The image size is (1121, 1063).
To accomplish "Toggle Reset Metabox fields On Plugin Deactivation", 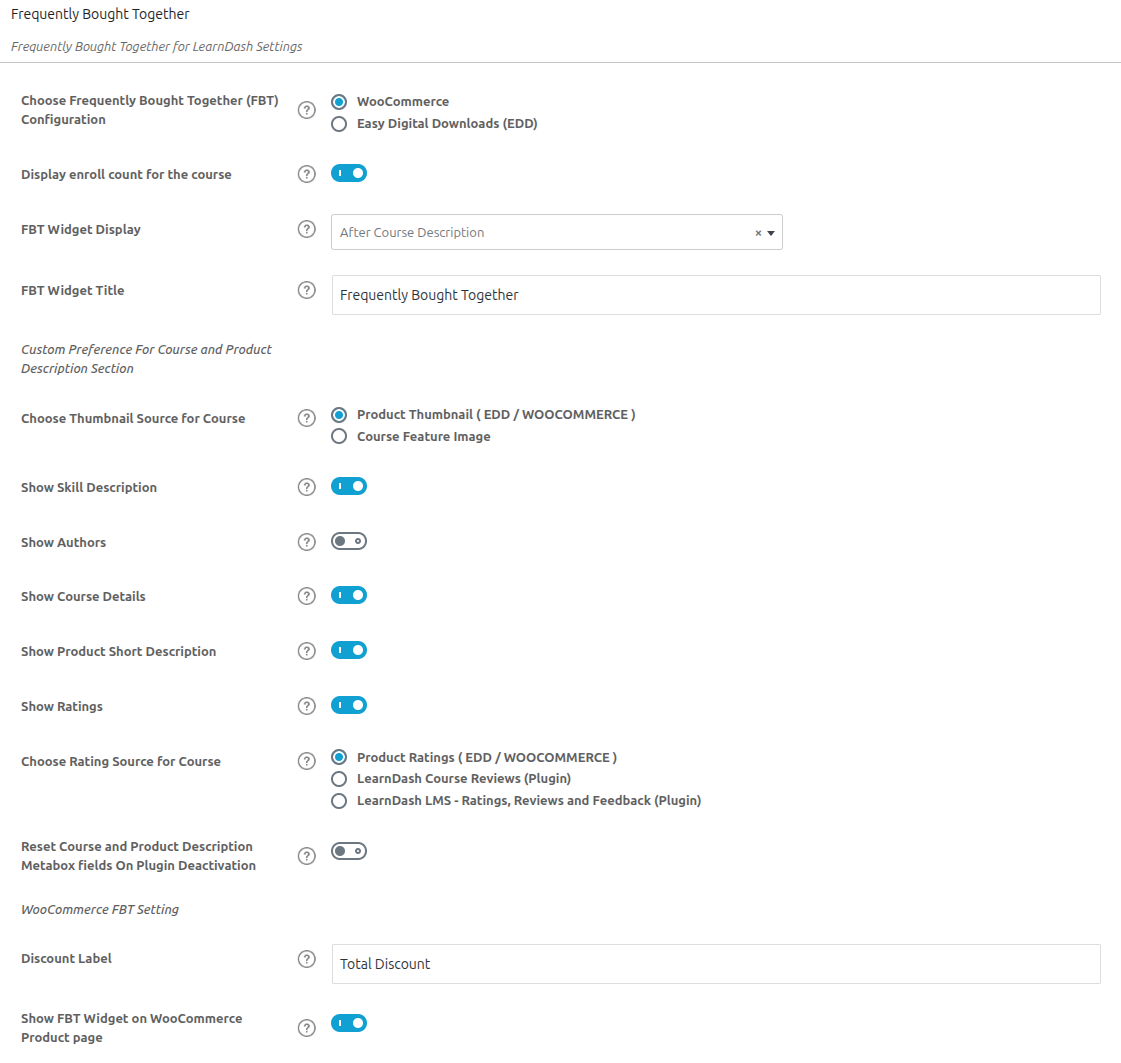I will coord(349,851).
